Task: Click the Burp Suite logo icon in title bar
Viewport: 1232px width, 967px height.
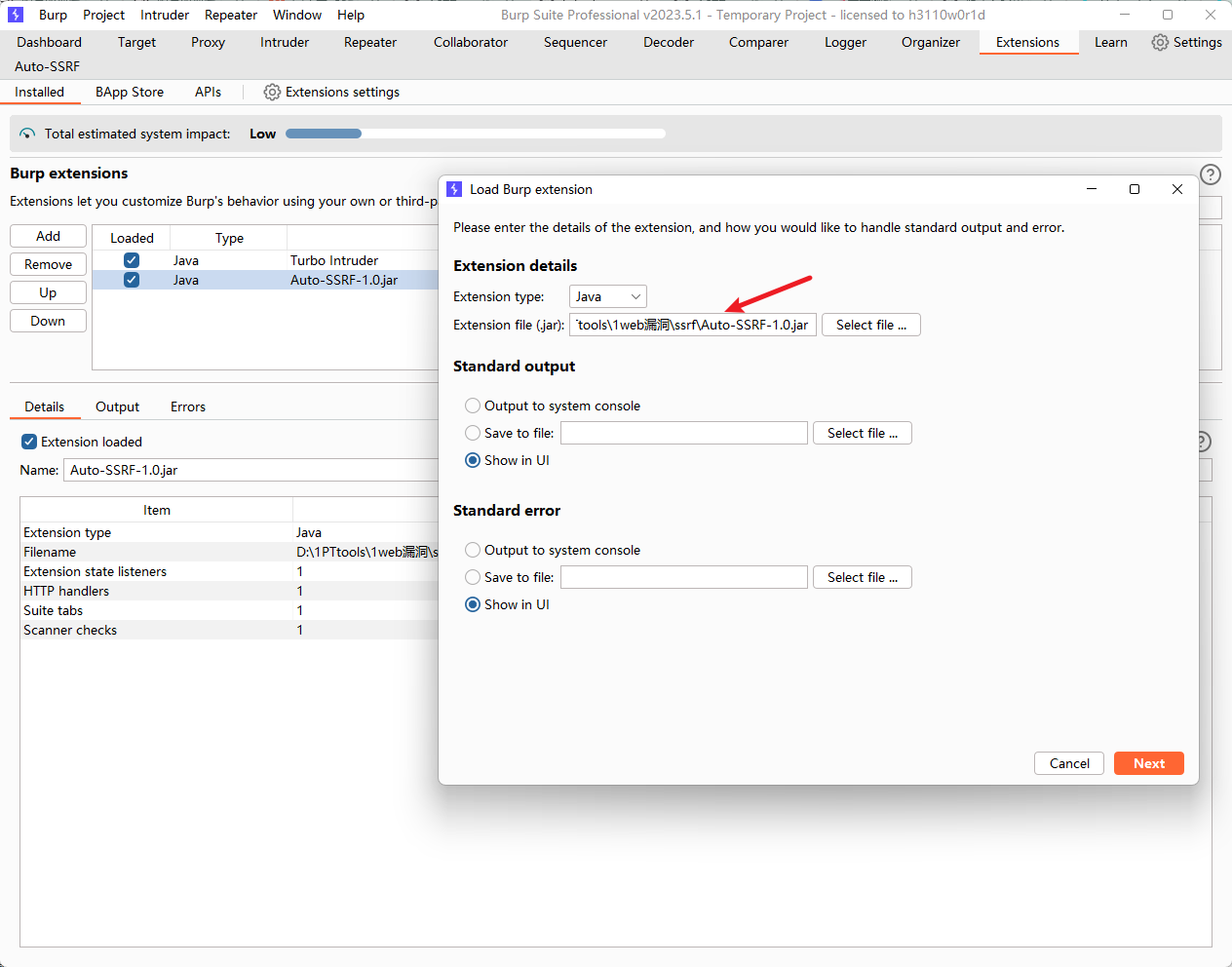Action: coord(16,15)
